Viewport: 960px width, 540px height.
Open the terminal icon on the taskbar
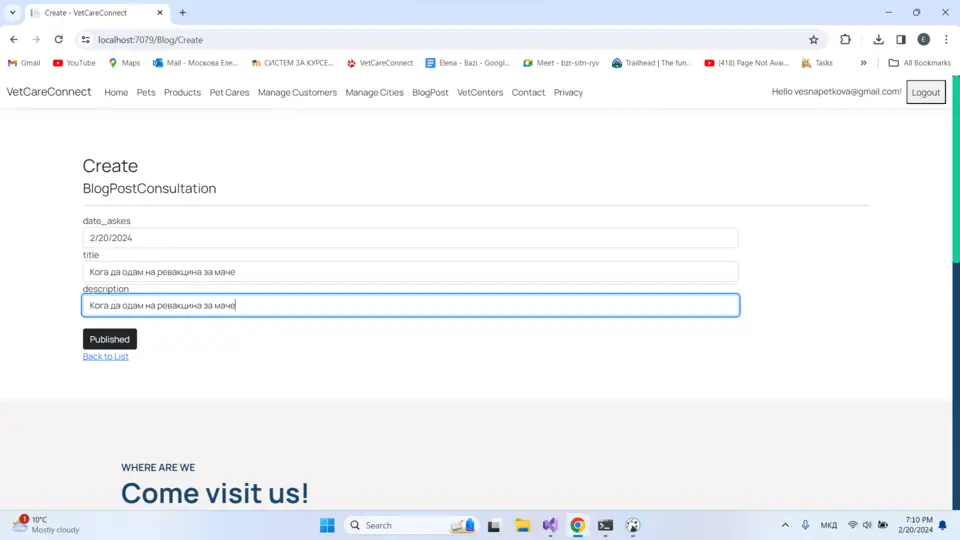point(605,525)
